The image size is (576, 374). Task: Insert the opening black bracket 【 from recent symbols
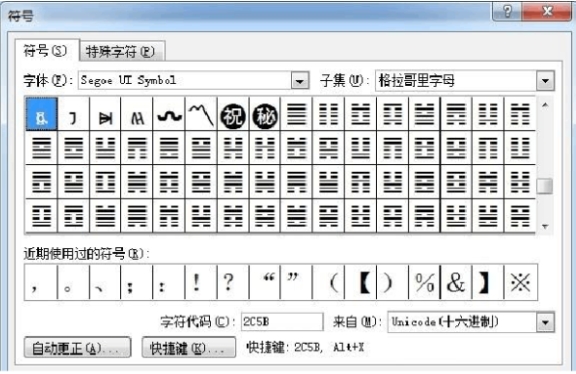click(x=360, y=282)
